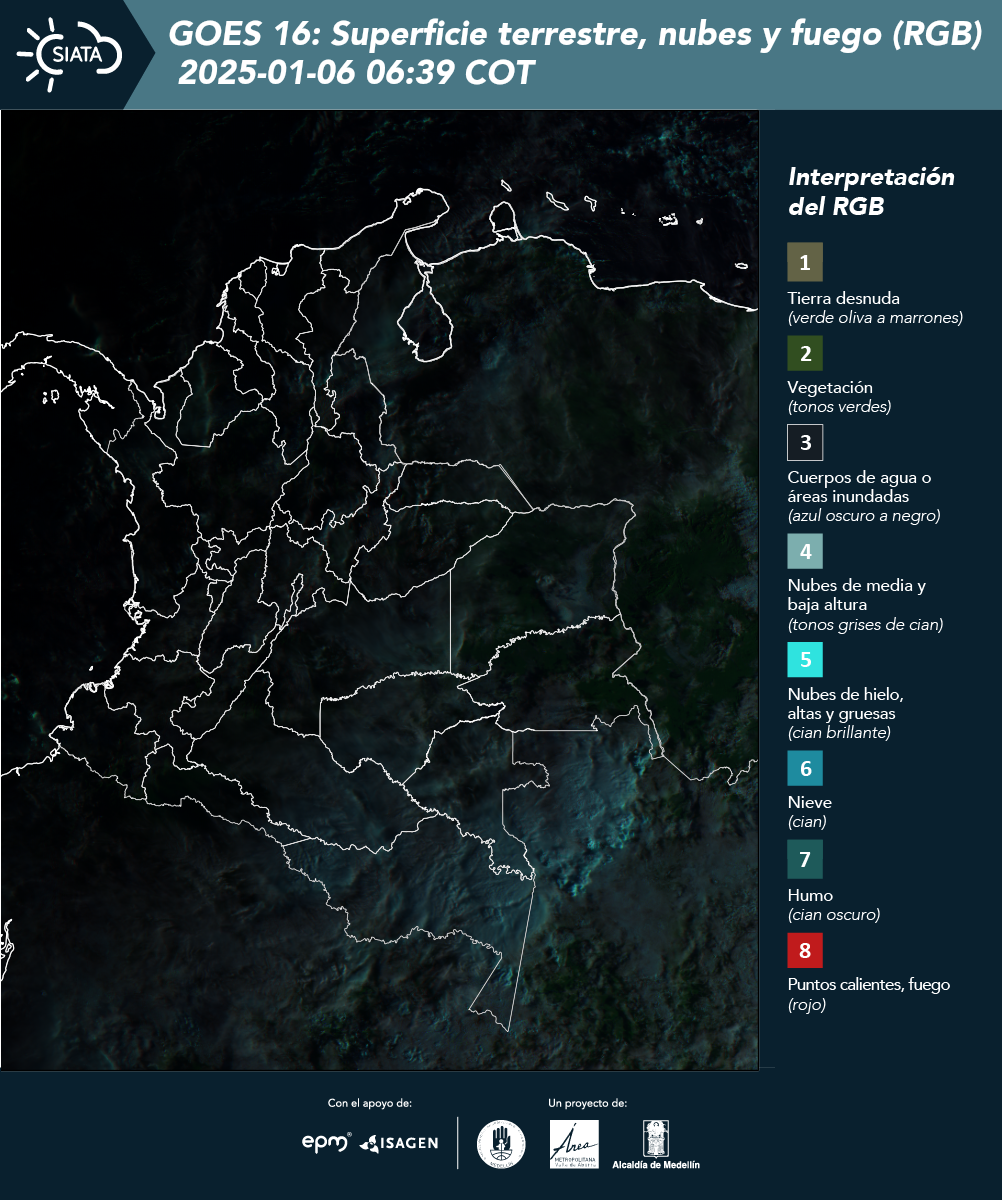
Task: Click the round Medellín seal logo
Action: [501, 1144]
